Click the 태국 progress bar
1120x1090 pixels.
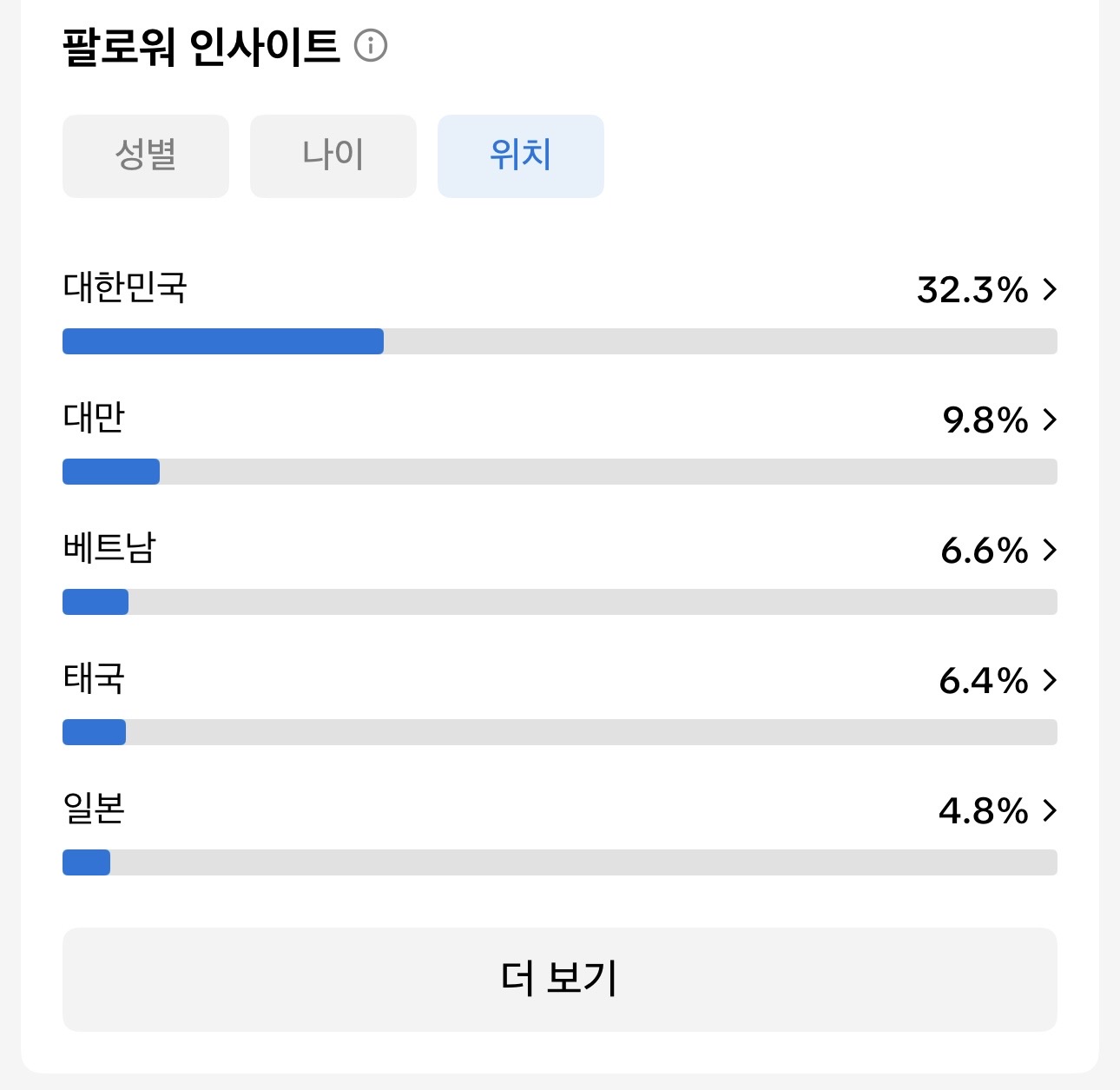pyautogui.click(x=559, y=732)
